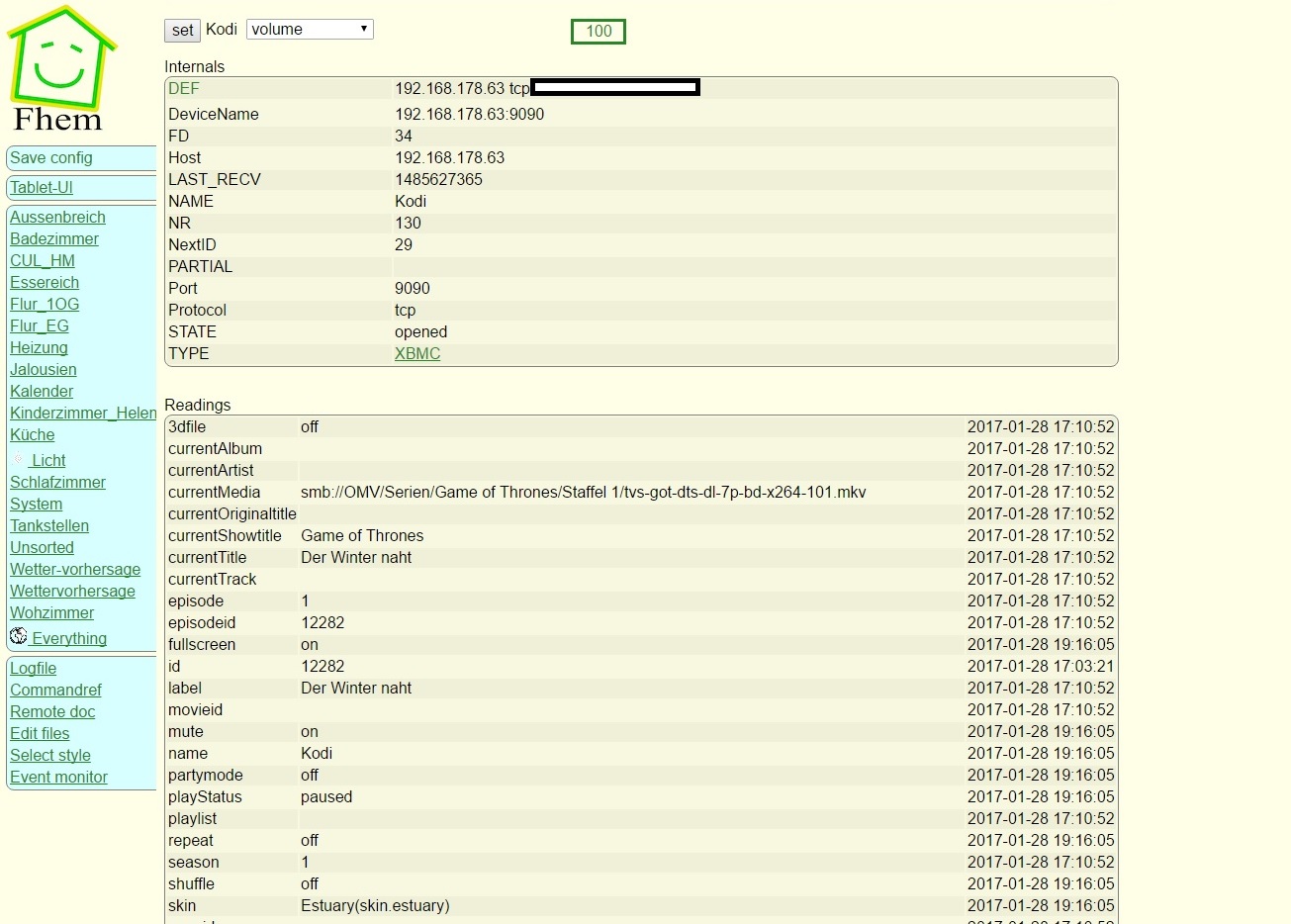Click the currentTitle value Der Winter naht
The image size is (1291, 924).
pos(356,558)
